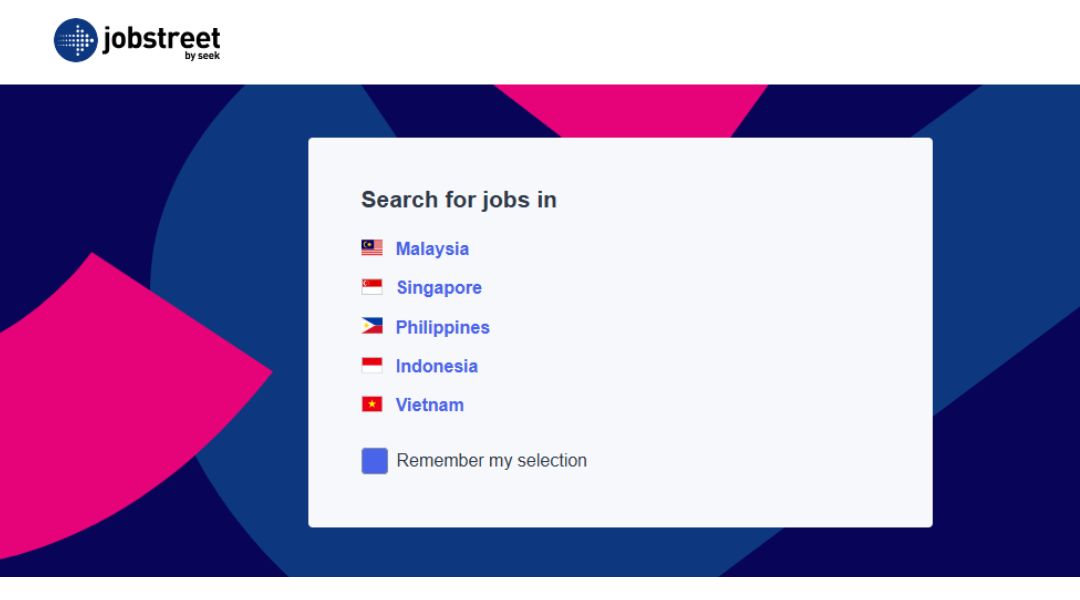Select the Philippines link
Screen dimensions: 1080x600
tap(442, 327)
